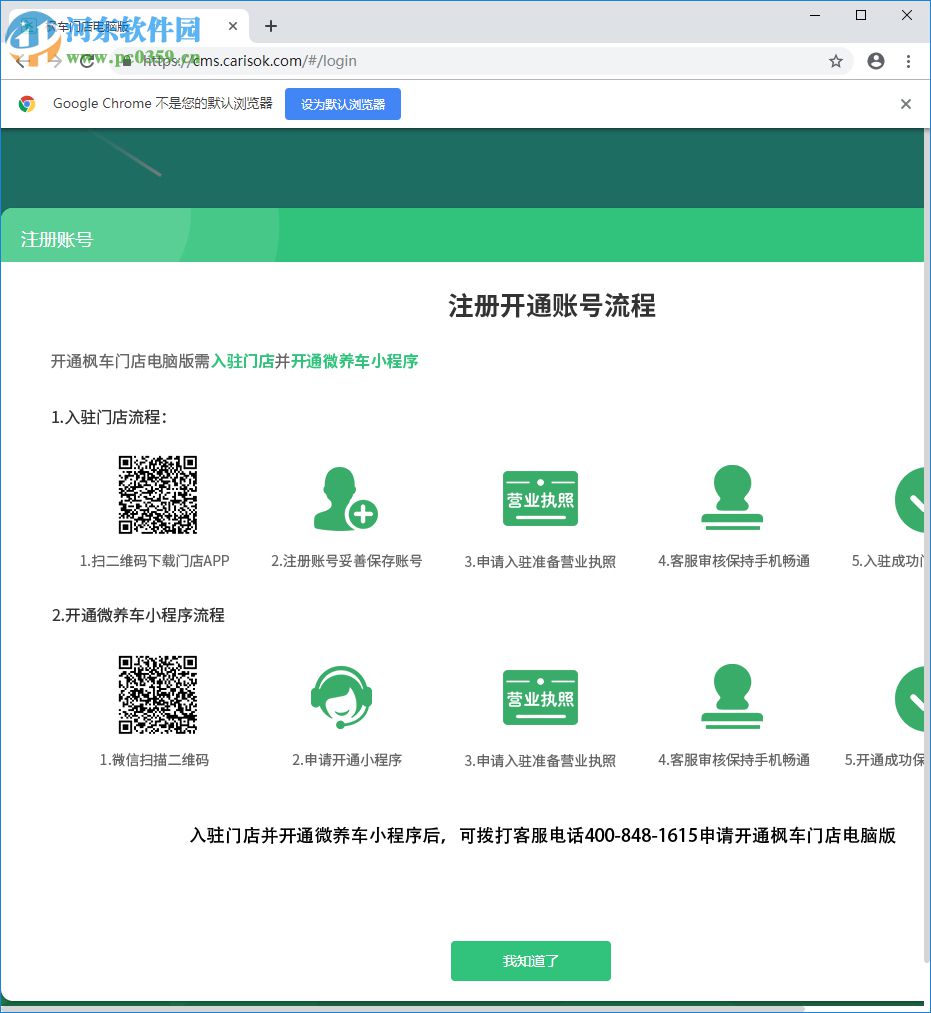
Task: Click the 客服审核 stamp icon
Action: 731,497
